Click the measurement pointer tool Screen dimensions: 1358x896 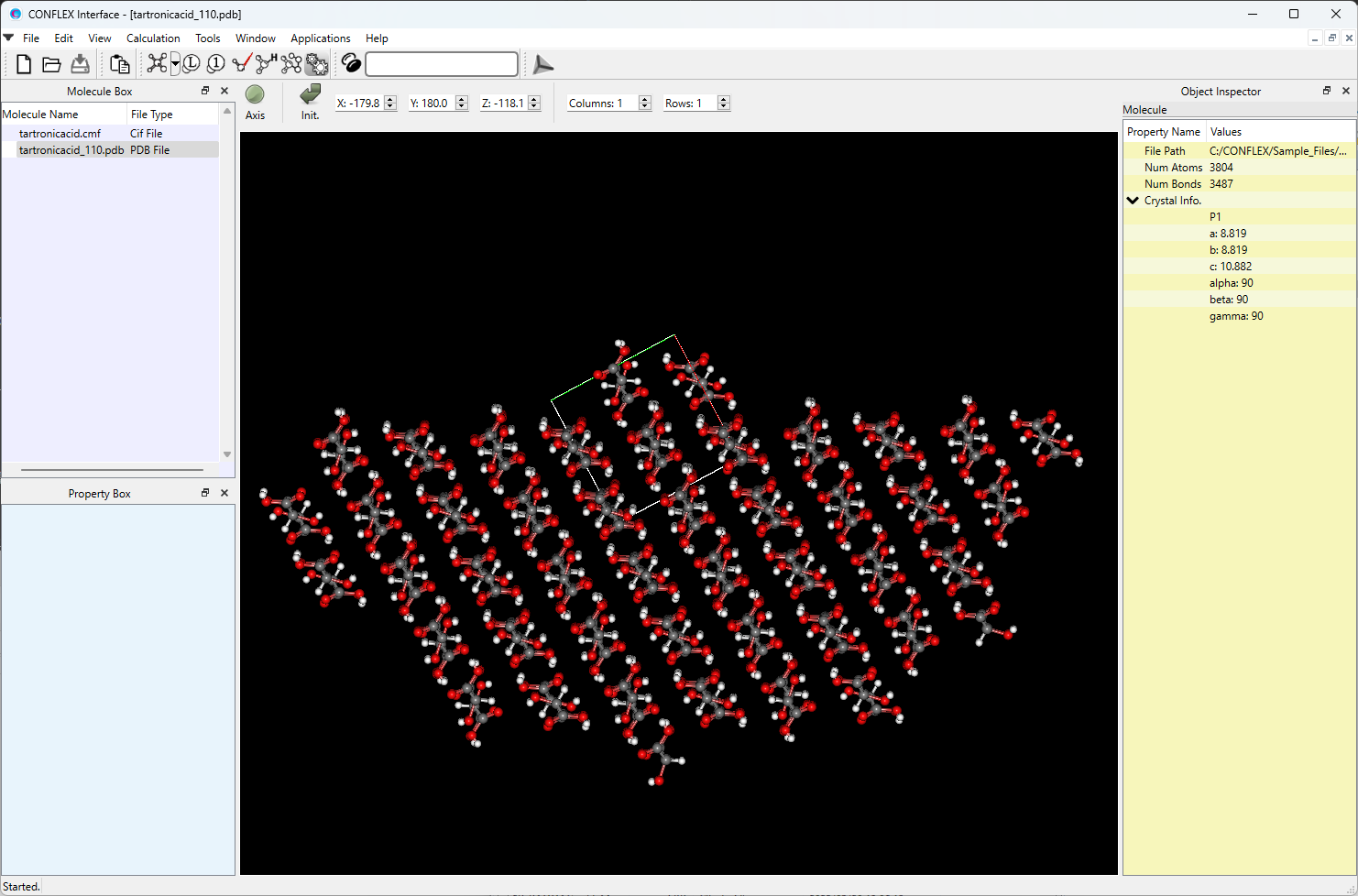click(x=240, y=64)
